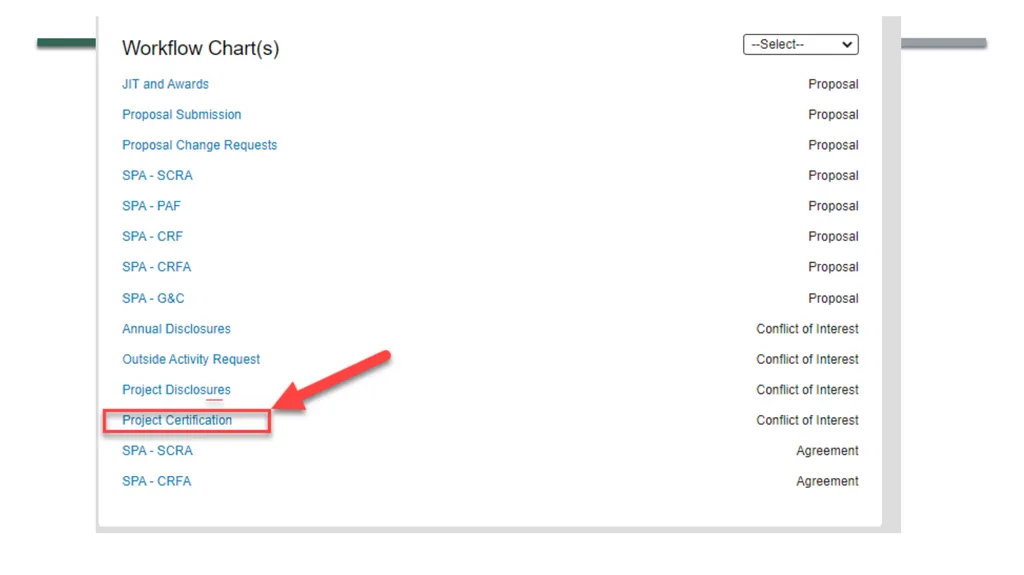Viewport: 1024px width, 575px height.
Task: Open the SPA - PAF workflow link
Action: tap(152, 206)
